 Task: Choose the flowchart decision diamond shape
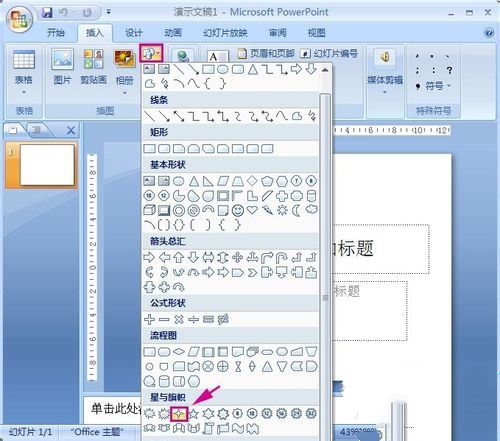pos(179,351)
